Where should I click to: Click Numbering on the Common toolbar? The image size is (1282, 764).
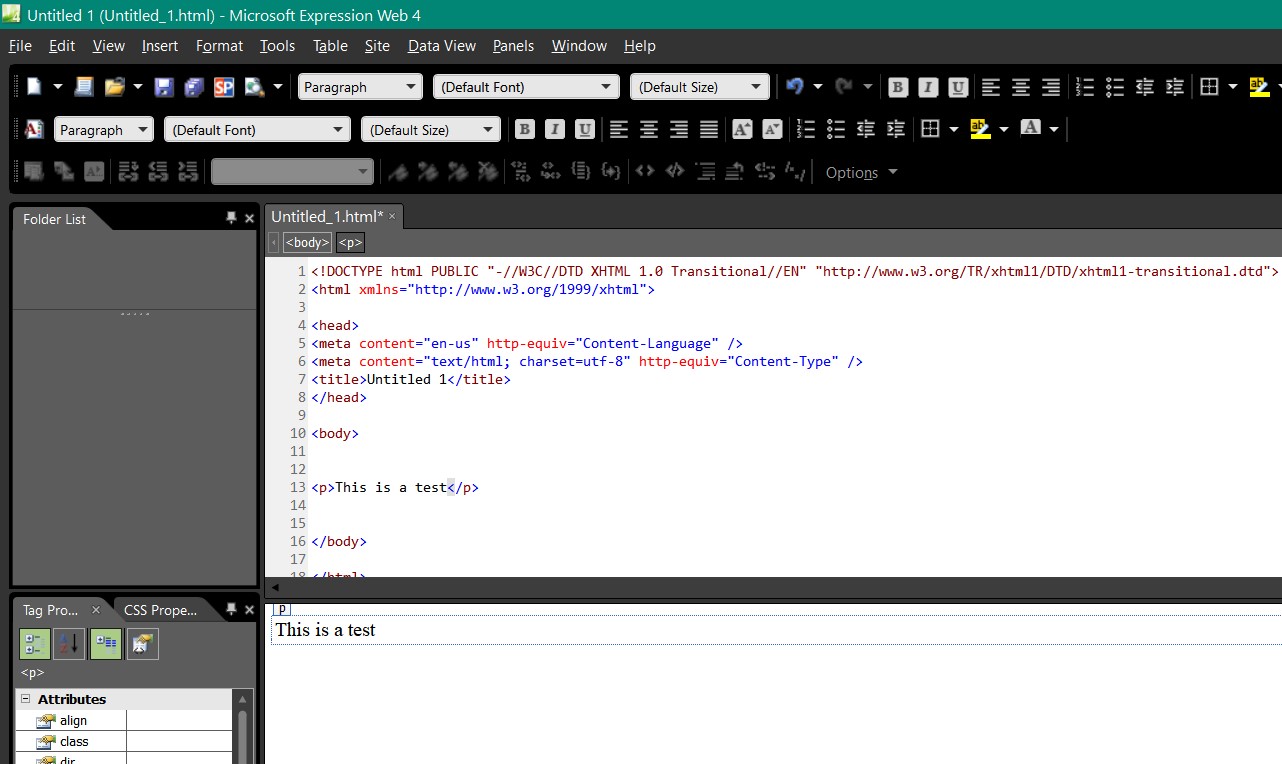pos(1085,87)
